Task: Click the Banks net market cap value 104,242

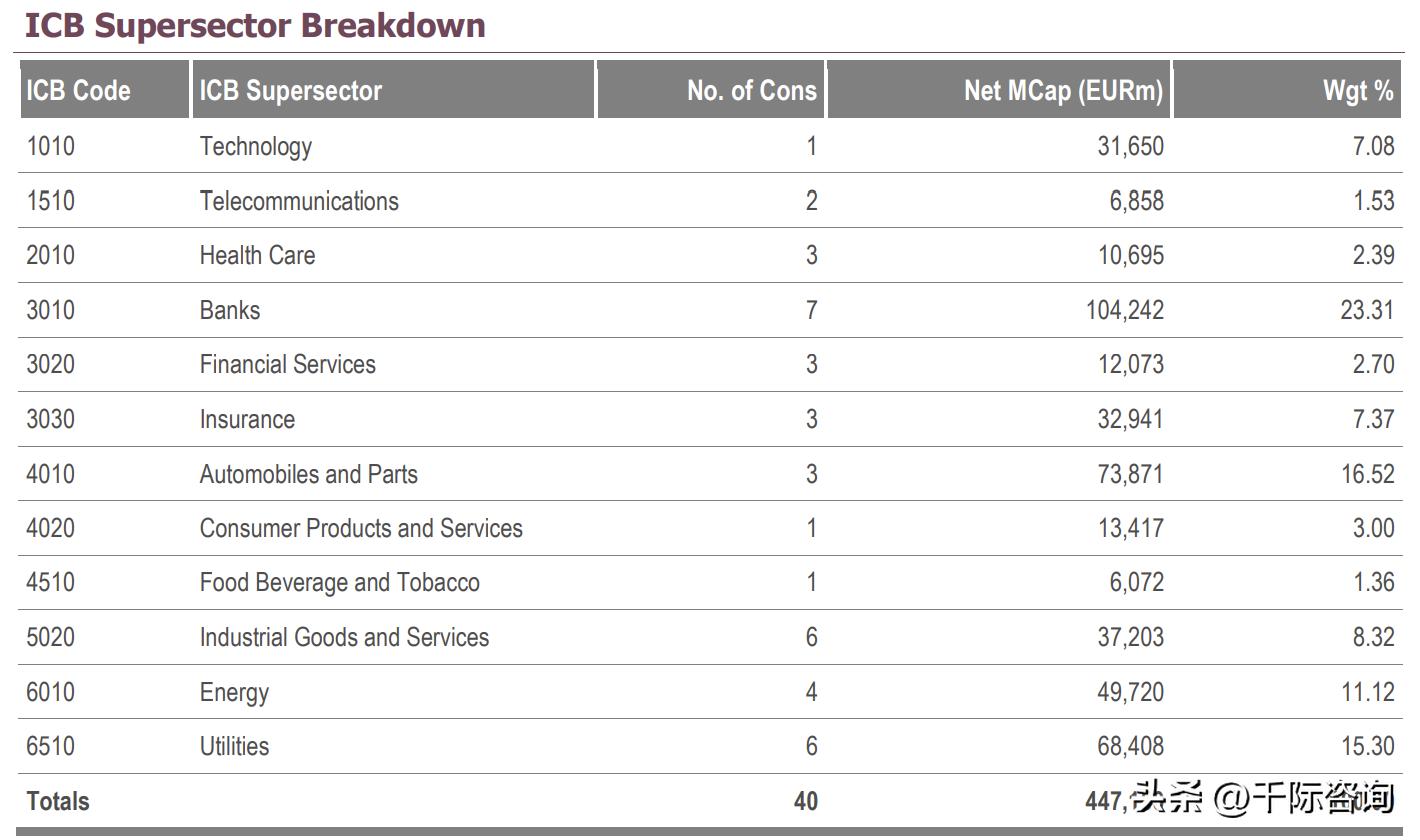Action: point(1124,310)
